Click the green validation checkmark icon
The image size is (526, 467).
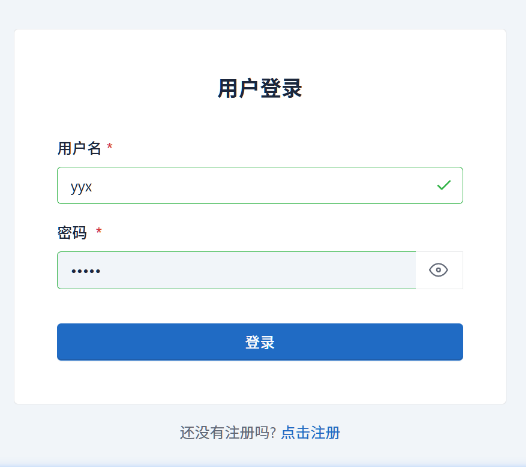tap(444, 185)
